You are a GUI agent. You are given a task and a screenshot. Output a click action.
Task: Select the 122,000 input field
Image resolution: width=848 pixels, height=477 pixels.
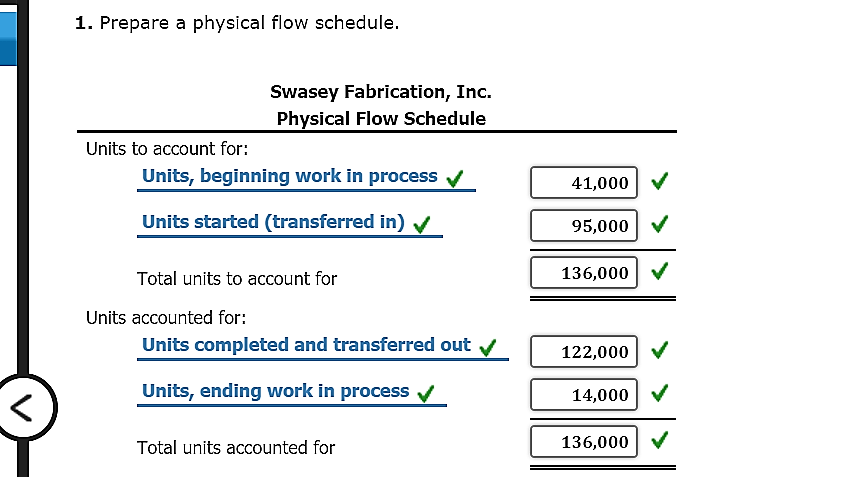[x=584, y=352]
